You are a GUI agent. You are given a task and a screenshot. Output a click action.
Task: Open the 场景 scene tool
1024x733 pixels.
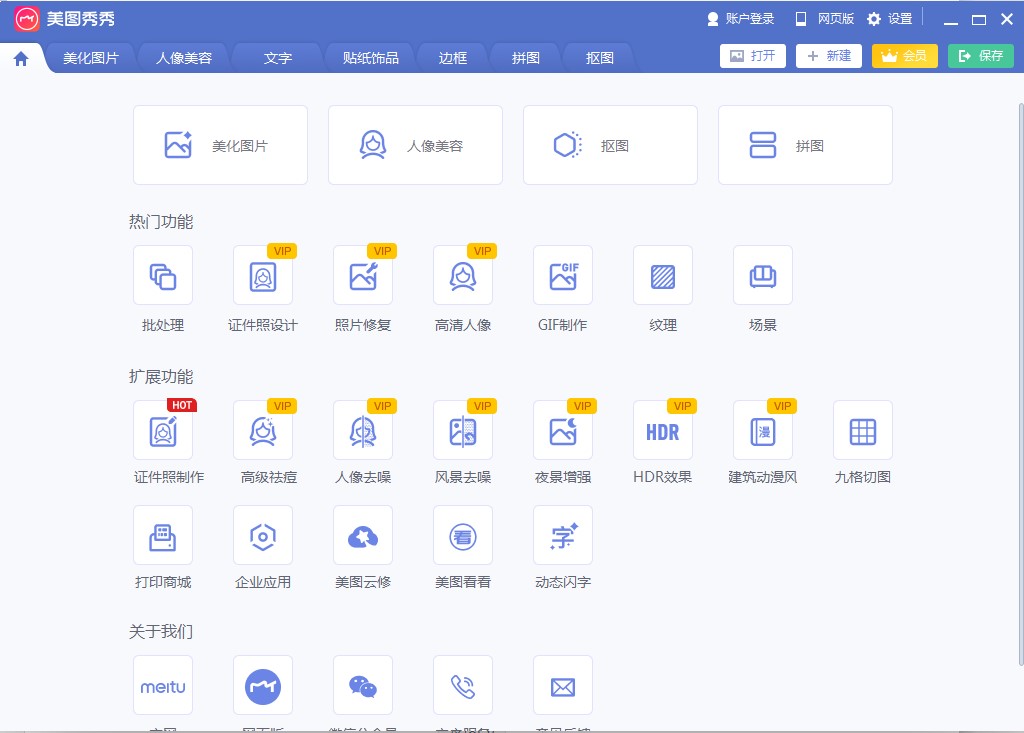click(x=762, y=275)
